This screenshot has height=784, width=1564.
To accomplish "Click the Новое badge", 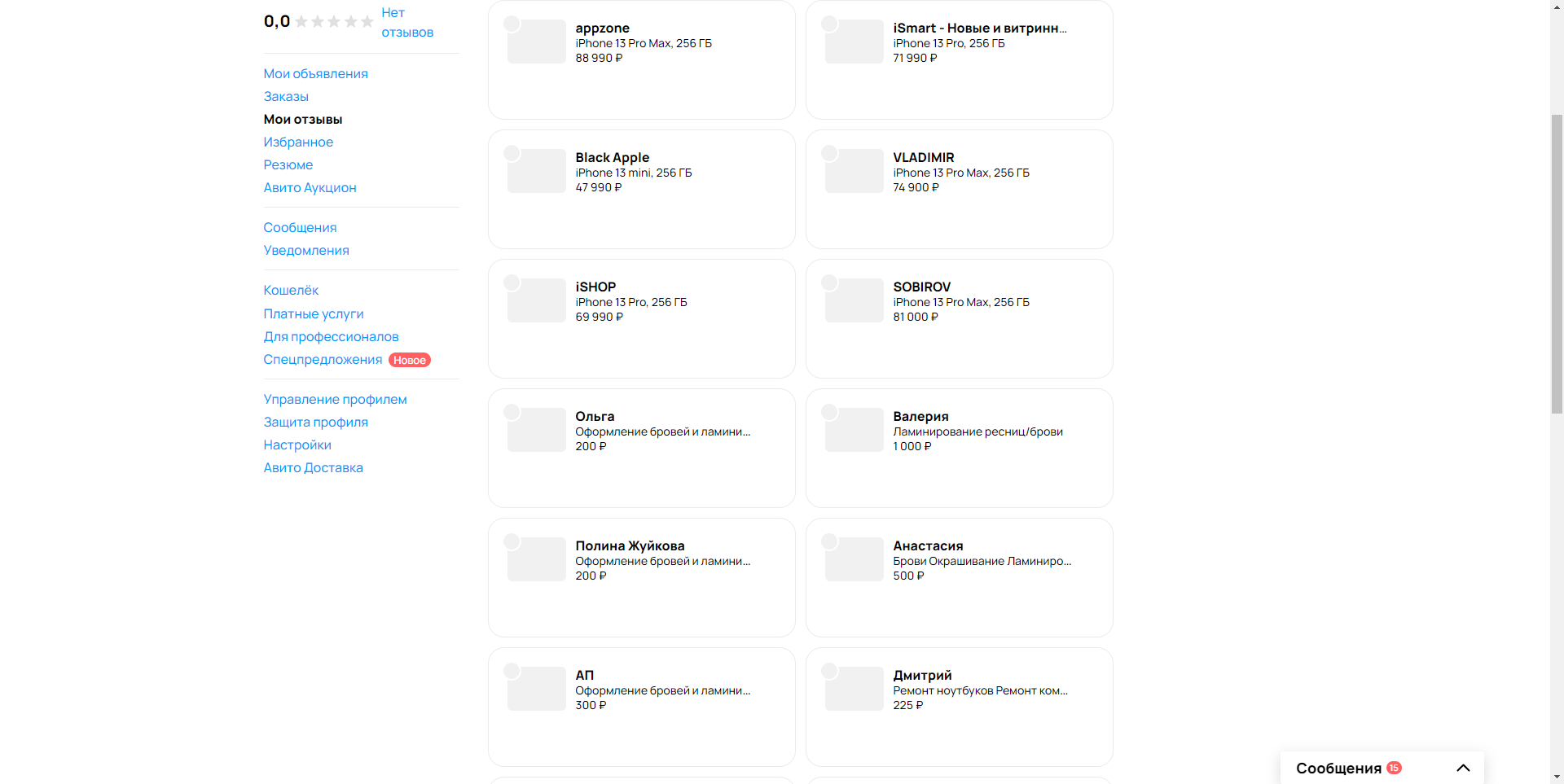I will tap(410, 360).
